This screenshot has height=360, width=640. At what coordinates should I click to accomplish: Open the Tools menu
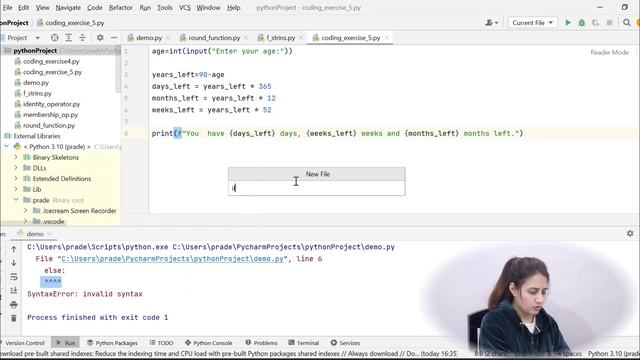(165, 7)
